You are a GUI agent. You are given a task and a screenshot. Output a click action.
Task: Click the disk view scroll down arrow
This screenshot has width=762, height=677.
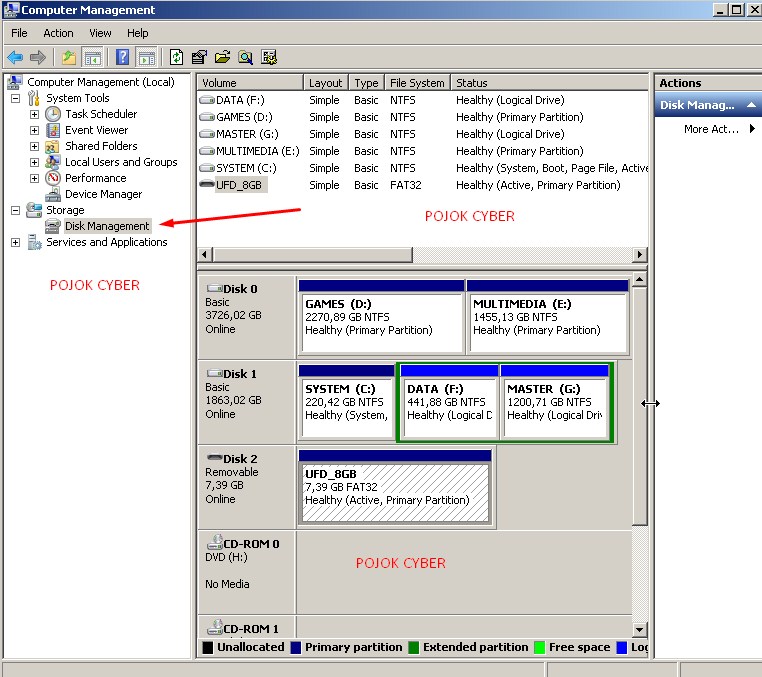640,630
